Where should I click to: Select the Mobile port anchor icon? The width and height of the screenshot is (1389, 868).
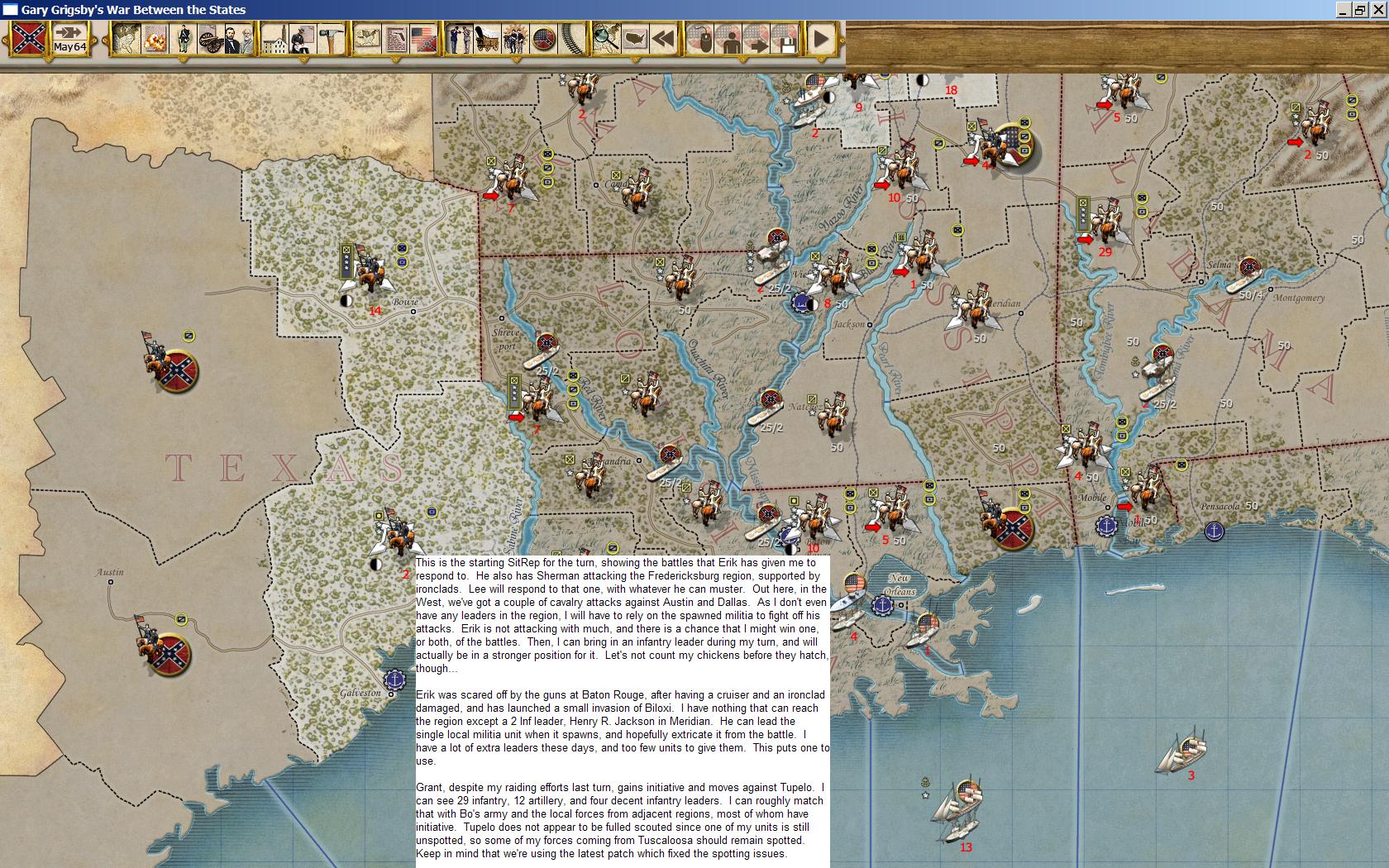[x=1106, y=525]
